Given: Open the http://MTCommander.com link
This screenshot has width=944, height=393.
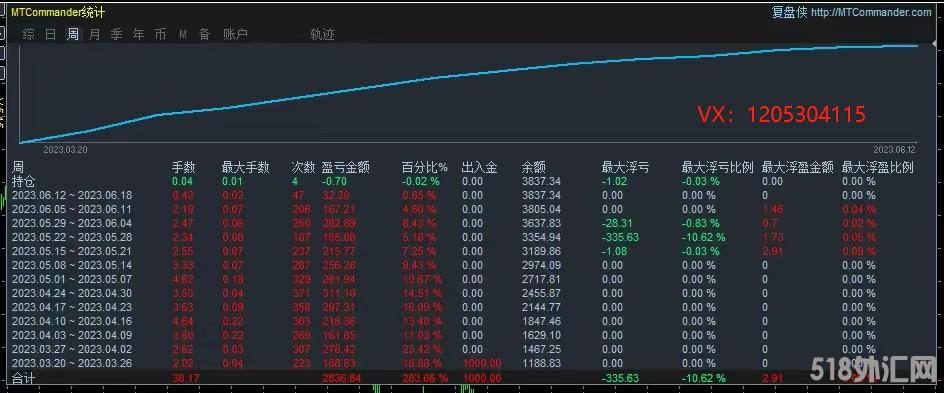Looking at the screenshot, I should 871,12.
